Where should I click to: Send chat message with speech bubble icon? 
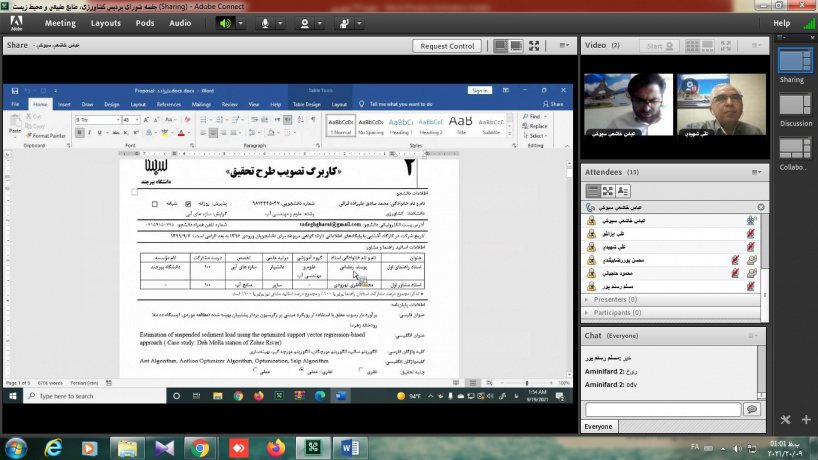click(x=752, y=409)
